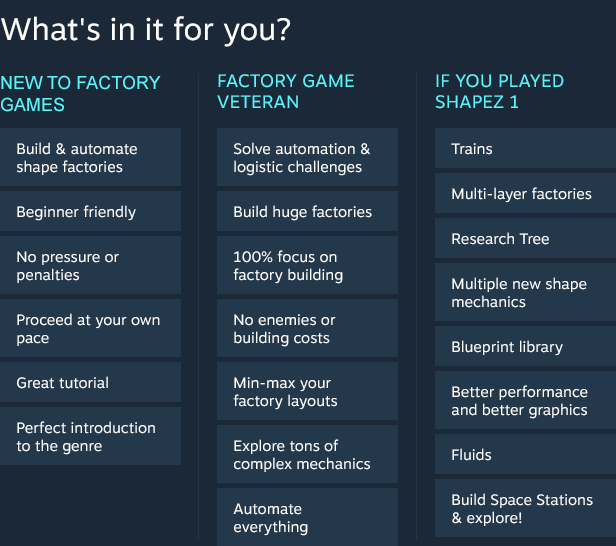
Task: Select 'No enemies or building costs' box
Action: 307,329
